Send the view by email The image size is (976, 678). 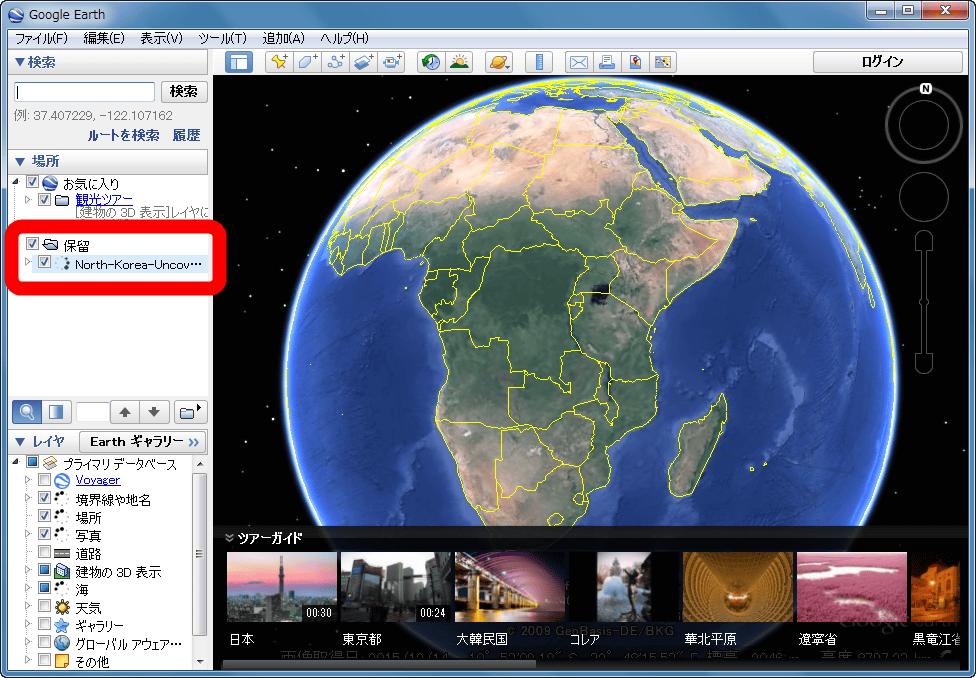pyautogui.click(x=579, y=62)
